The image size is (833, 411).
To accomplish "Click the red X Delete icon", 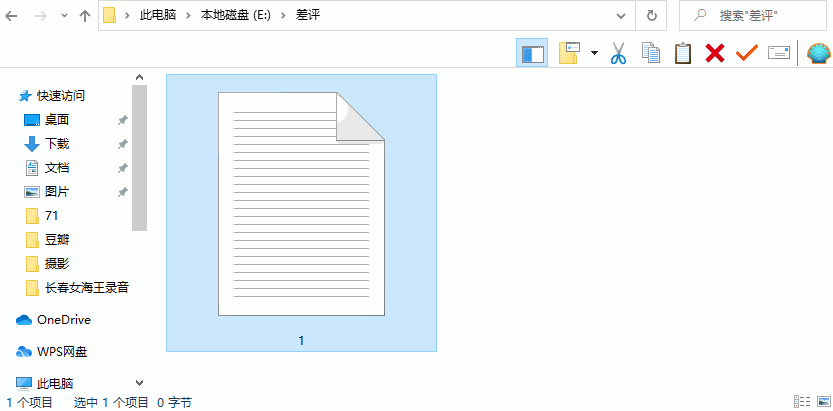I will coord(714,53).
